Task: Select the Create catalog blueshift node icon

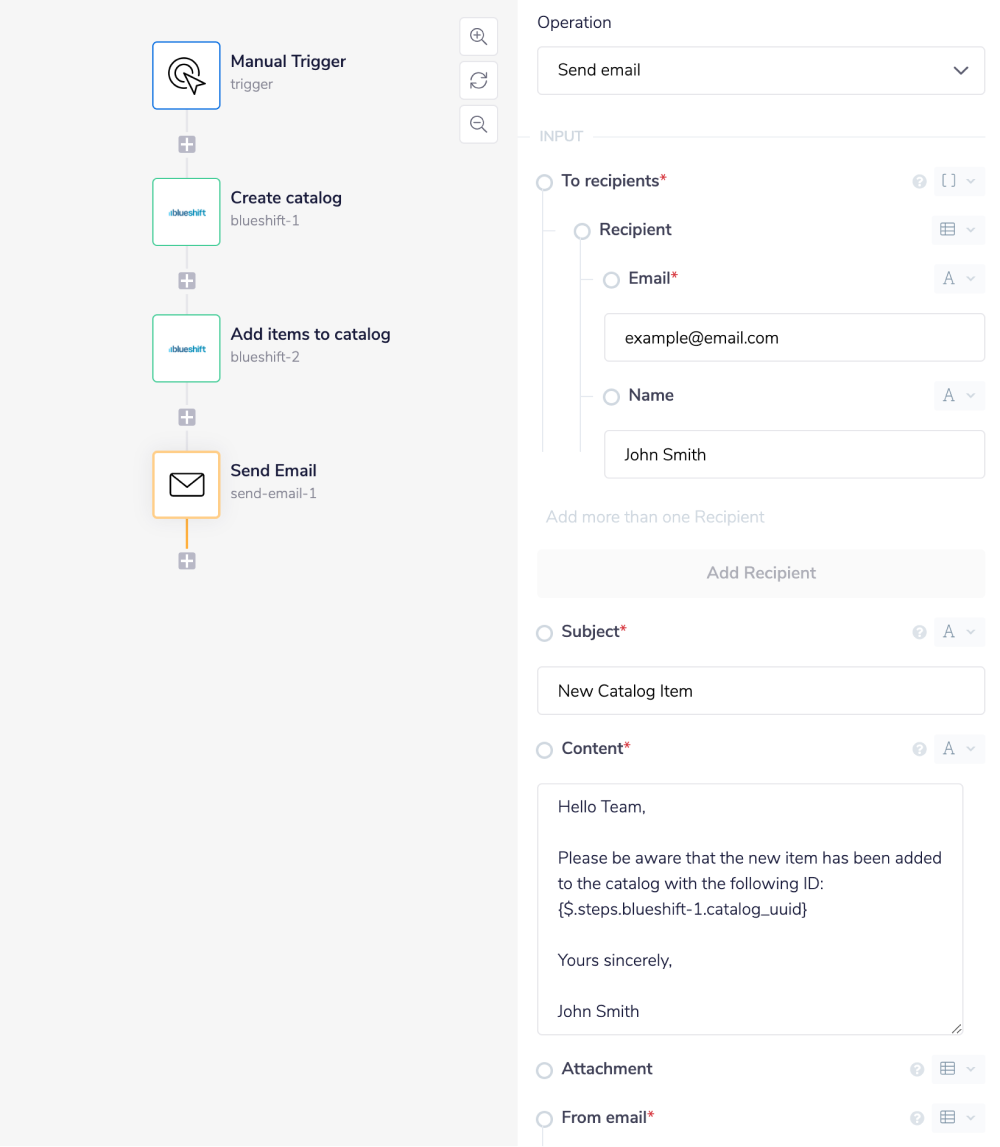Action: 186,212
